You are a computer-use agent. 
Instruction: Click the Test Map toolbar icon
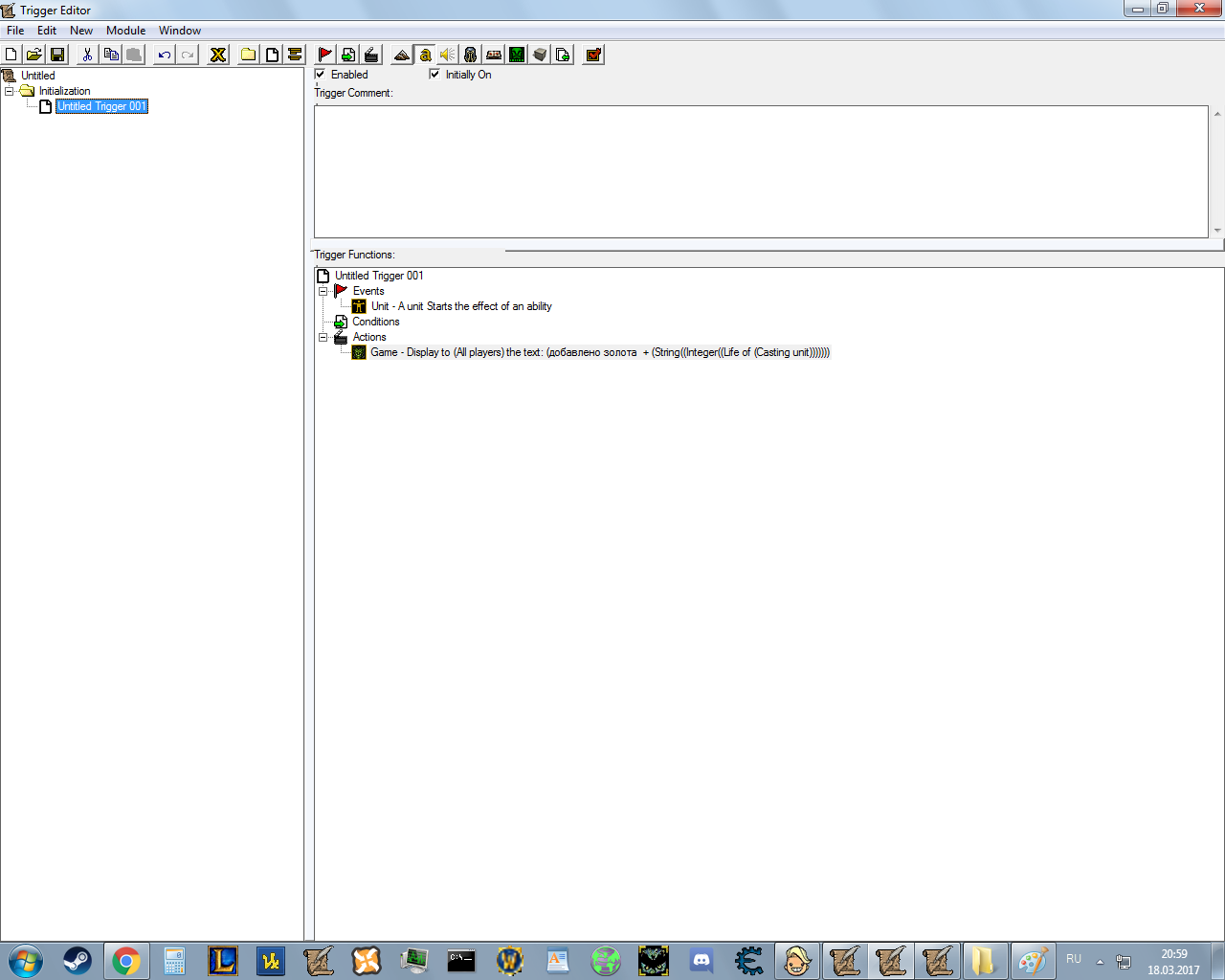pos(593,55)
